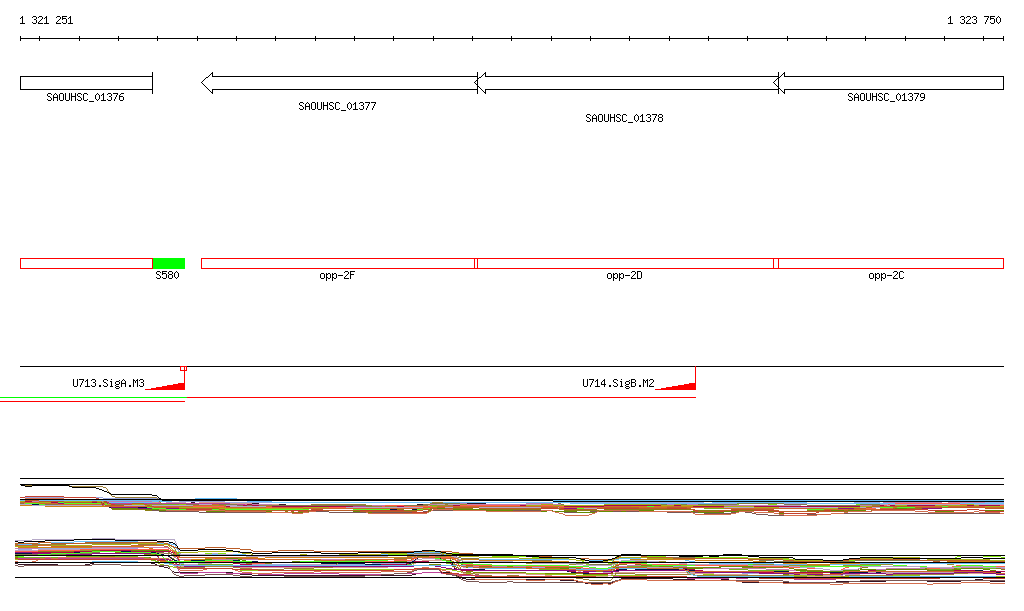
Task: Click the red segment box above S580's left
Action: [x=86, y=264]
